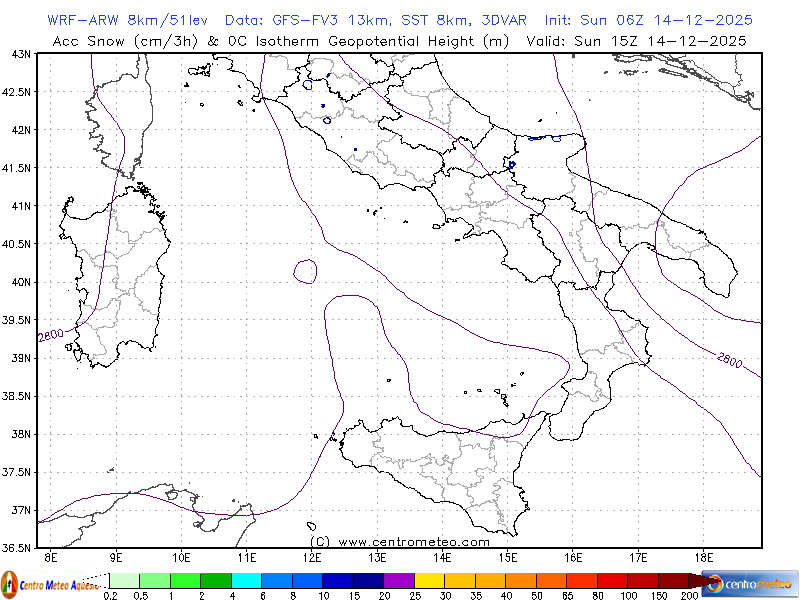Click the 2800 contour label near Sardinia
The height and width of the screenshot is (600, 800).
51,337
